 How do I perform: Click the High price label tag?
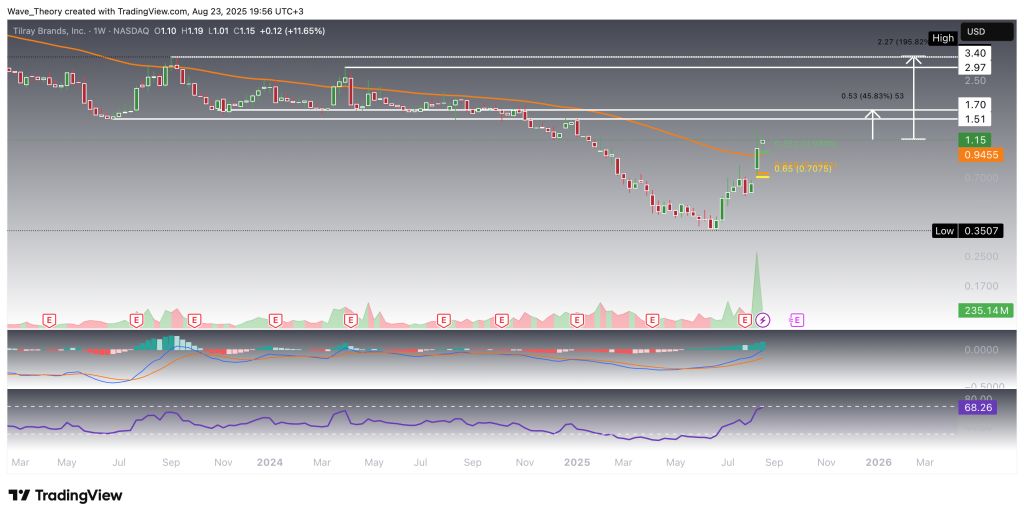click(x=942, y=38)
